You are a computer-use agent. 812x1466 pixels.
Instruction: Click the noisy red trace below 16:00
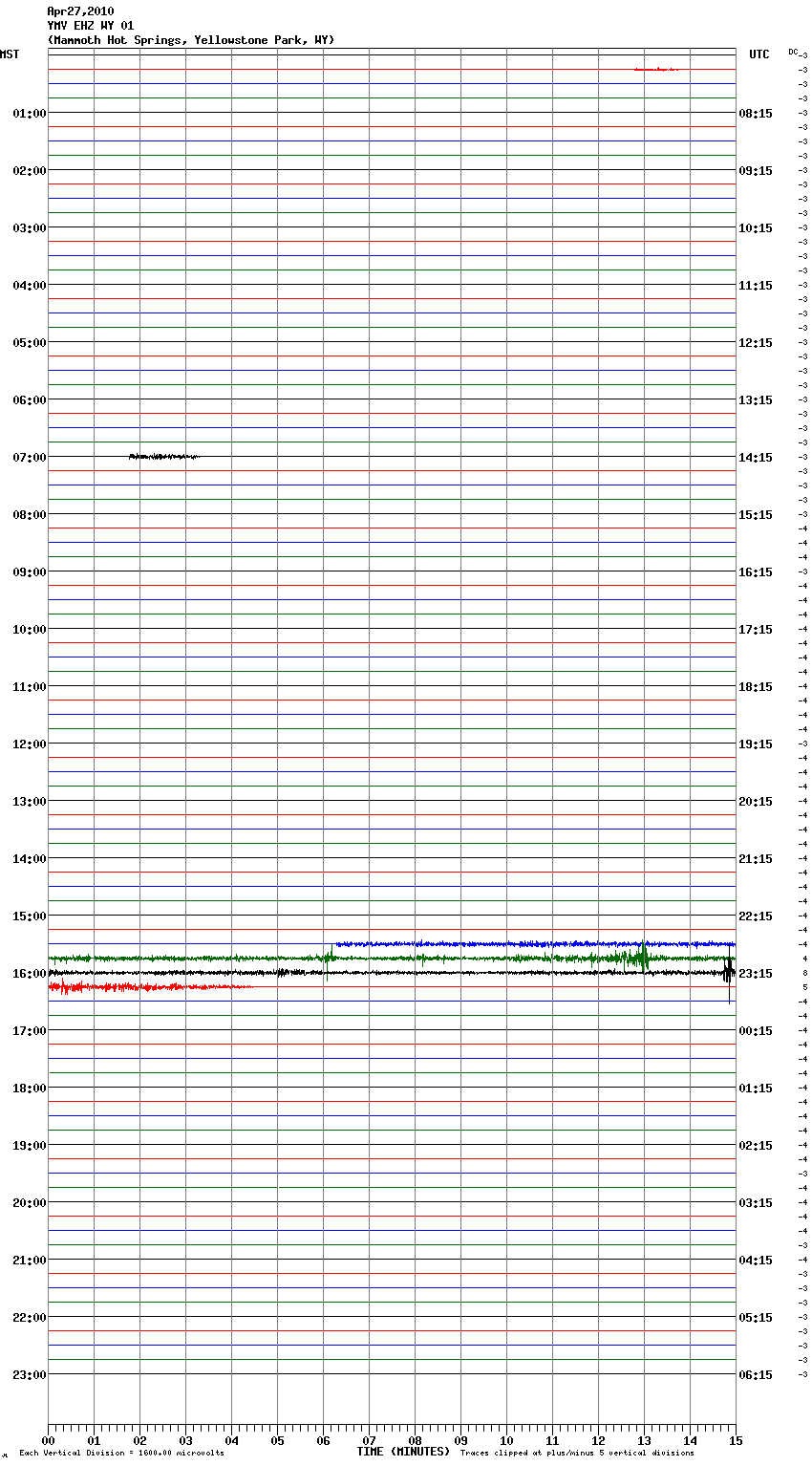[x=150, y=987]
